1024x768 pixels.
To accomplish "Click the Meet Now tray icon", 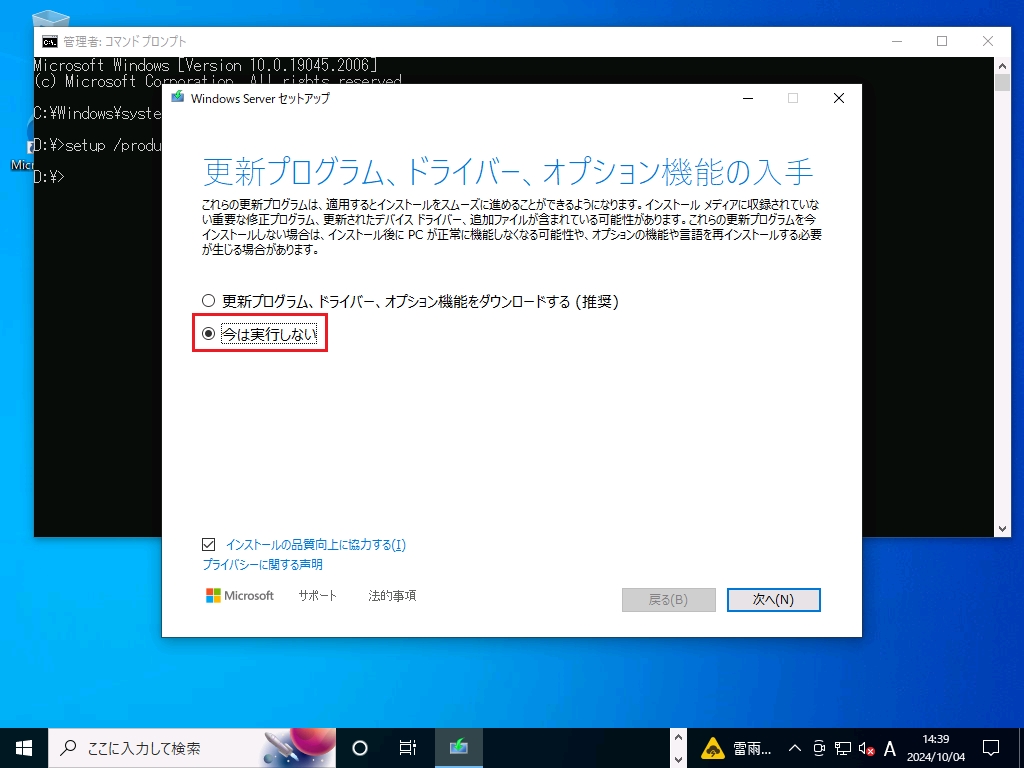I will point(819,748).
